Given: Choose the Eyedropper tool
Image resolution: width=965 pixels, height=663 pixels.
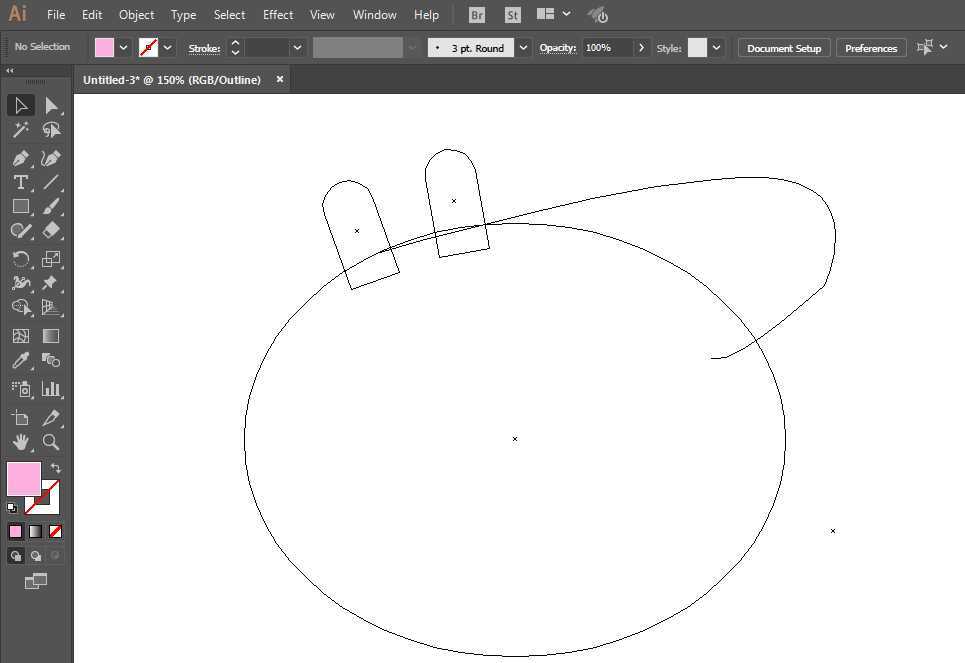Looking at the screenshot, I should [x=20, y=361].
